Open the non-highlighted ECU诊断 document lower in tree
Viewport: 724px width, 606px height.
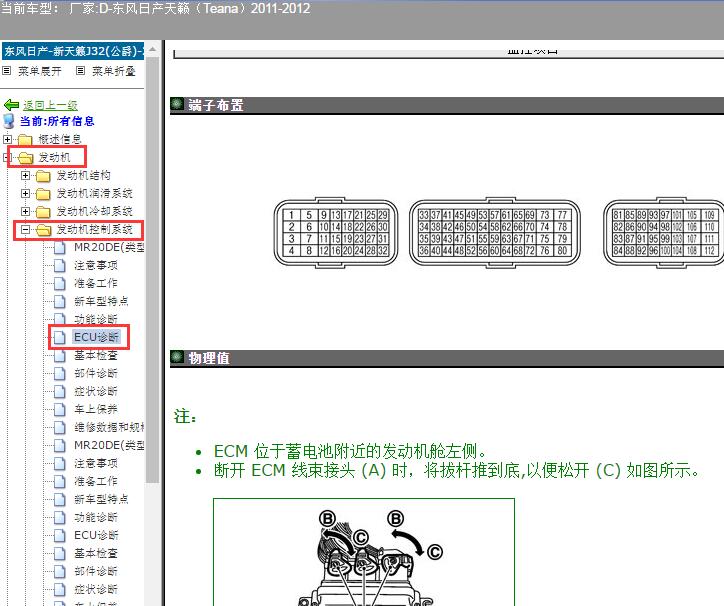tap(97, 535)
